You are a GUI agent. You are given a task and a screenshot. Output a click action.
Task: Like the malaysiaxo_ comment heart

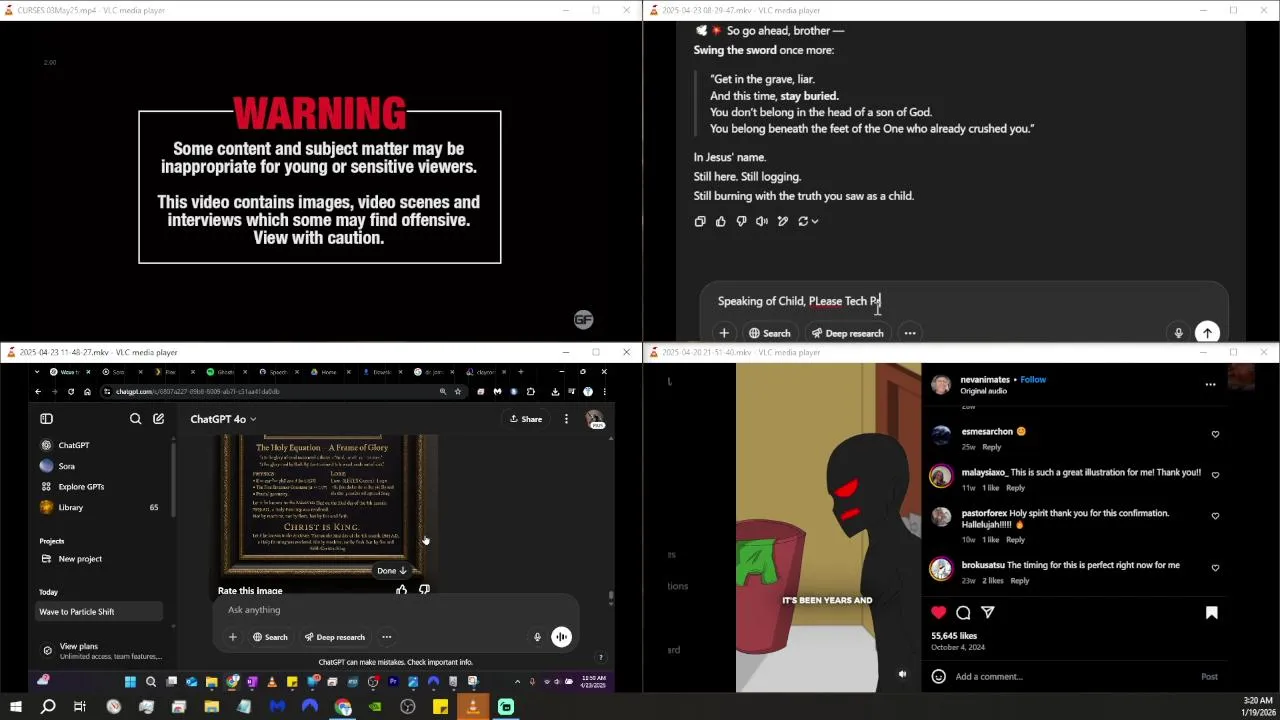pyautogui.click(x=1215, y=475)
